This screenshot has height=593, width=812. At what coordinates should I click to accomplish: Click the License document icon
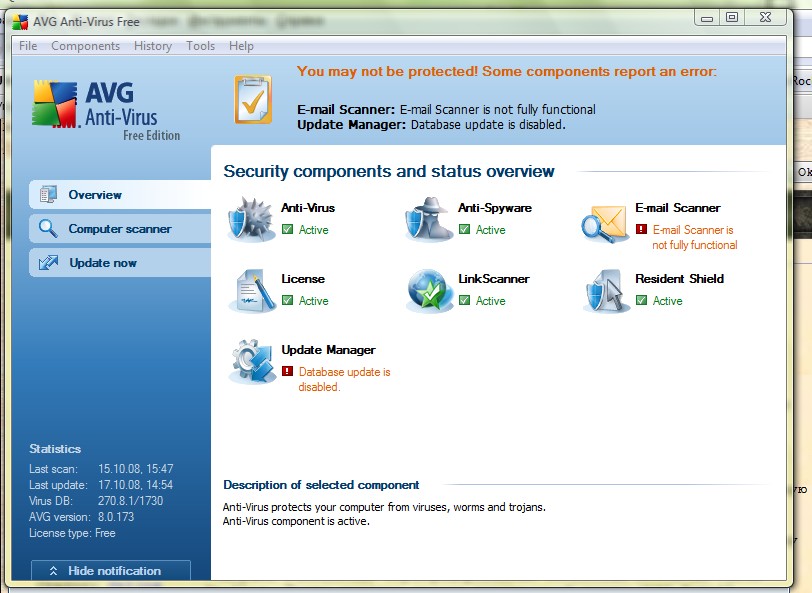click(252, 291)
